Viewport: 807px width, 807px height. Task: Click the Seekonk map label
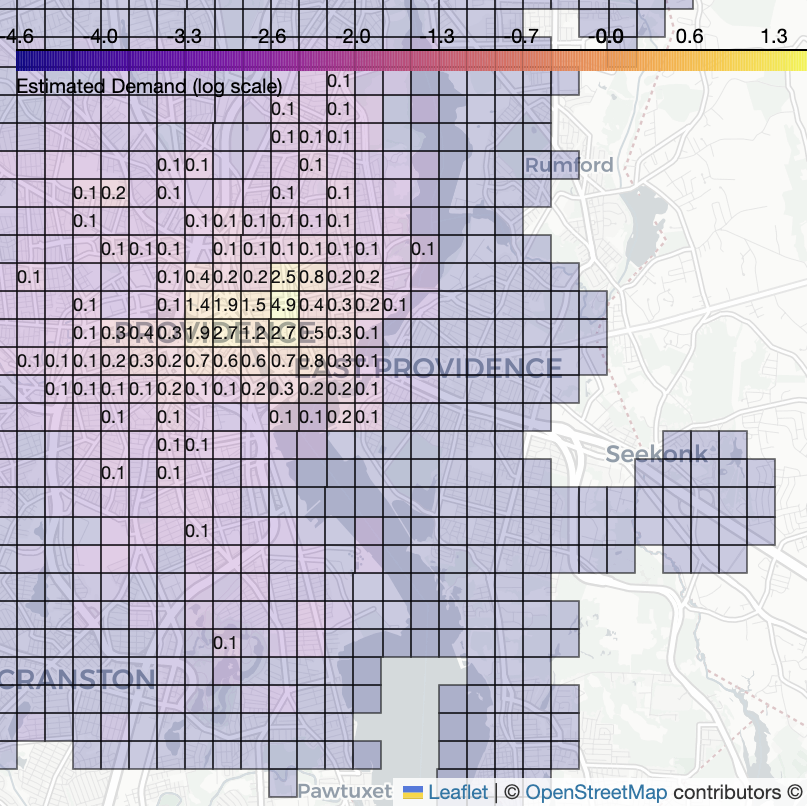(656, 454)
